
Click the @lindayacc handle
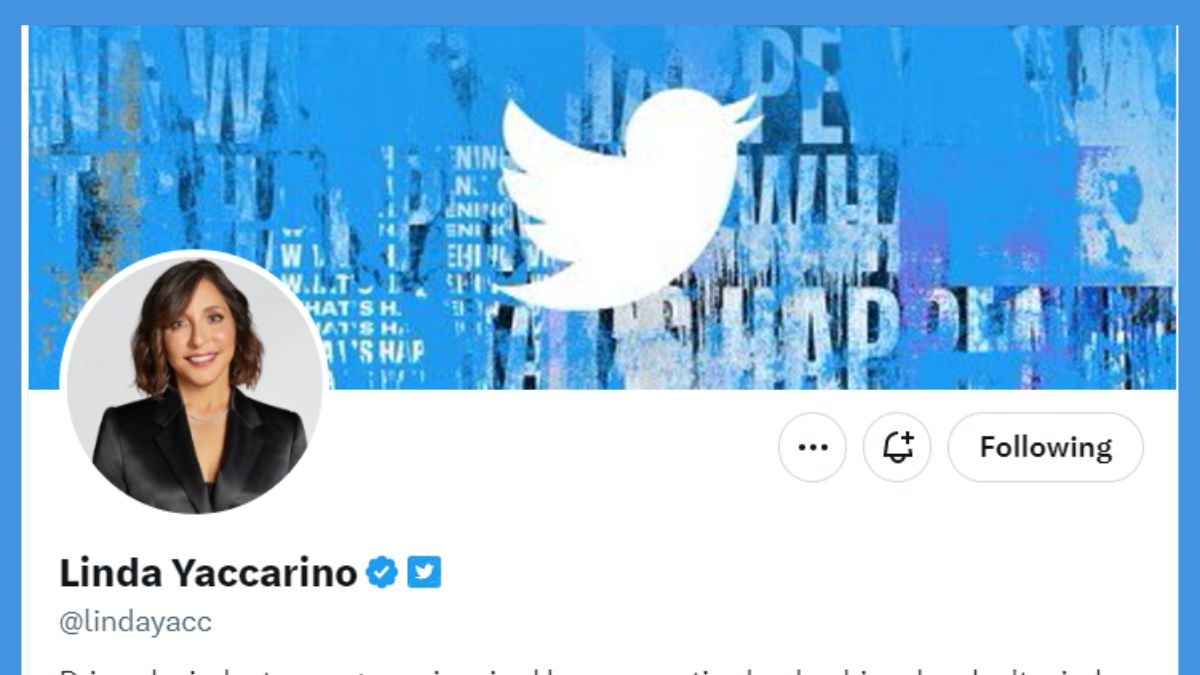(x=136, y=622)
